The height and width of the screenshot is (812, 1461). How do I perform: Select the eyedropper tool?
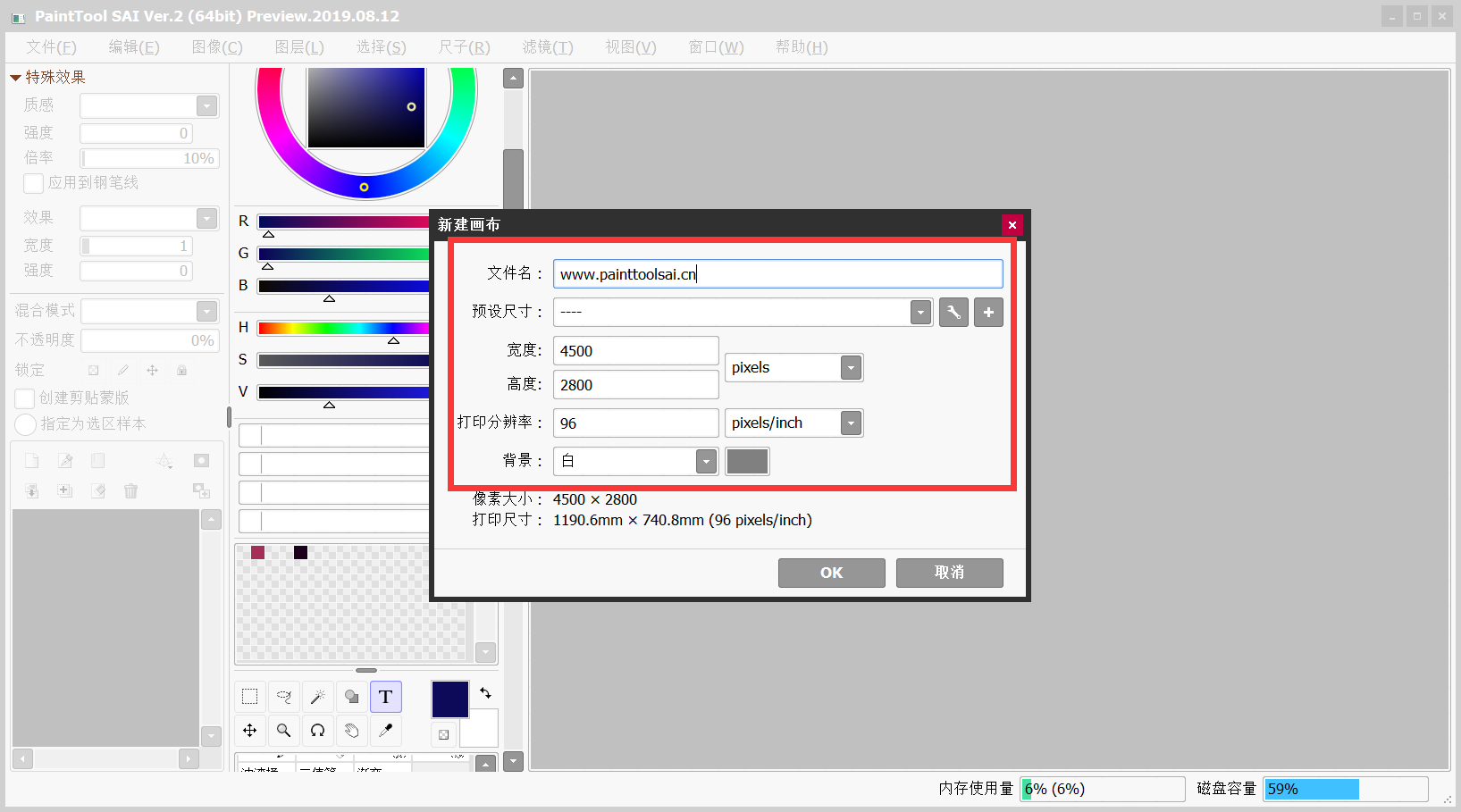(x=386, y=731)
